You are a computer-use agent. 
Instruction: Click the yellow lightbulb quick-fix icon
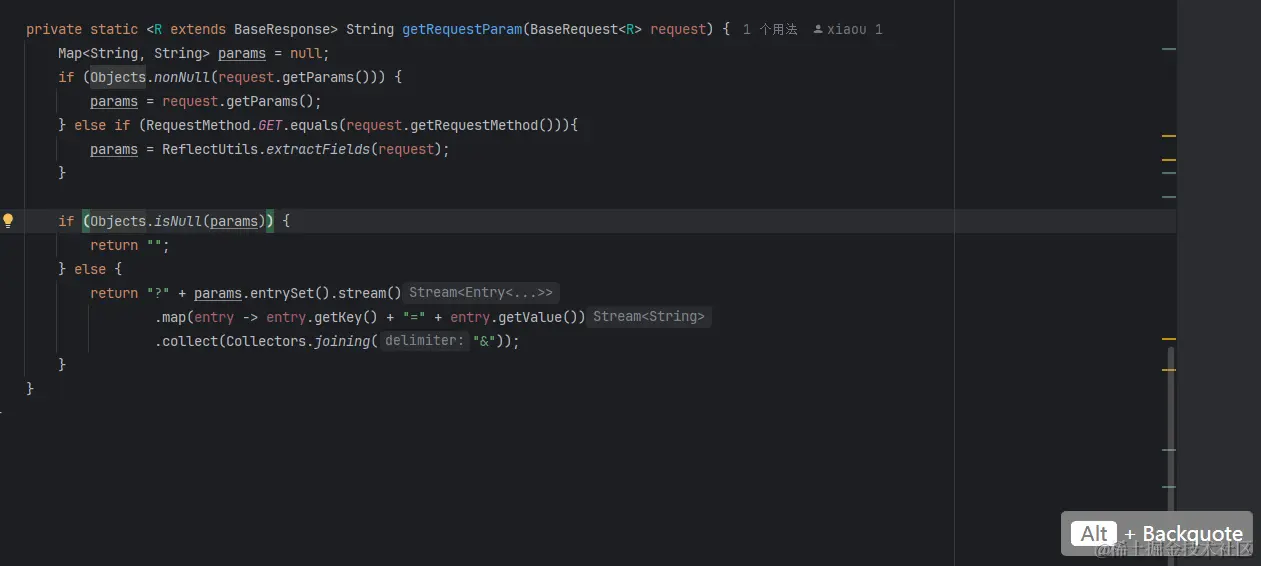tap(8, 221)
